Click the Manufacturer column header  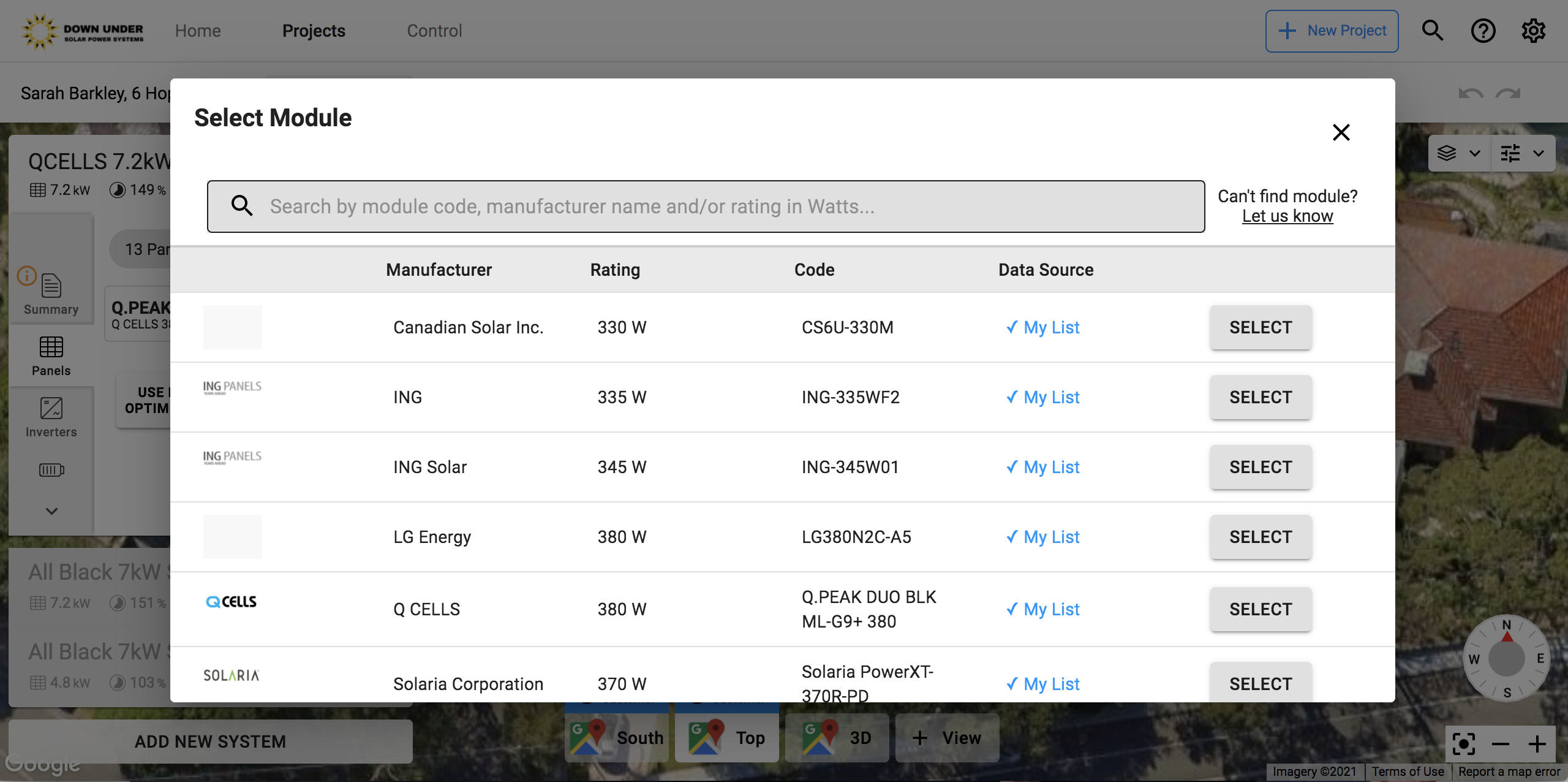(x=439, y=270)
